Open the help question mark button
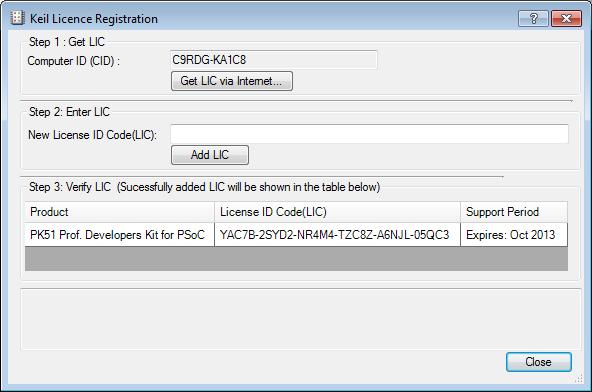The image size is (592, 392). pyautogui.click(x=533, y=18)
